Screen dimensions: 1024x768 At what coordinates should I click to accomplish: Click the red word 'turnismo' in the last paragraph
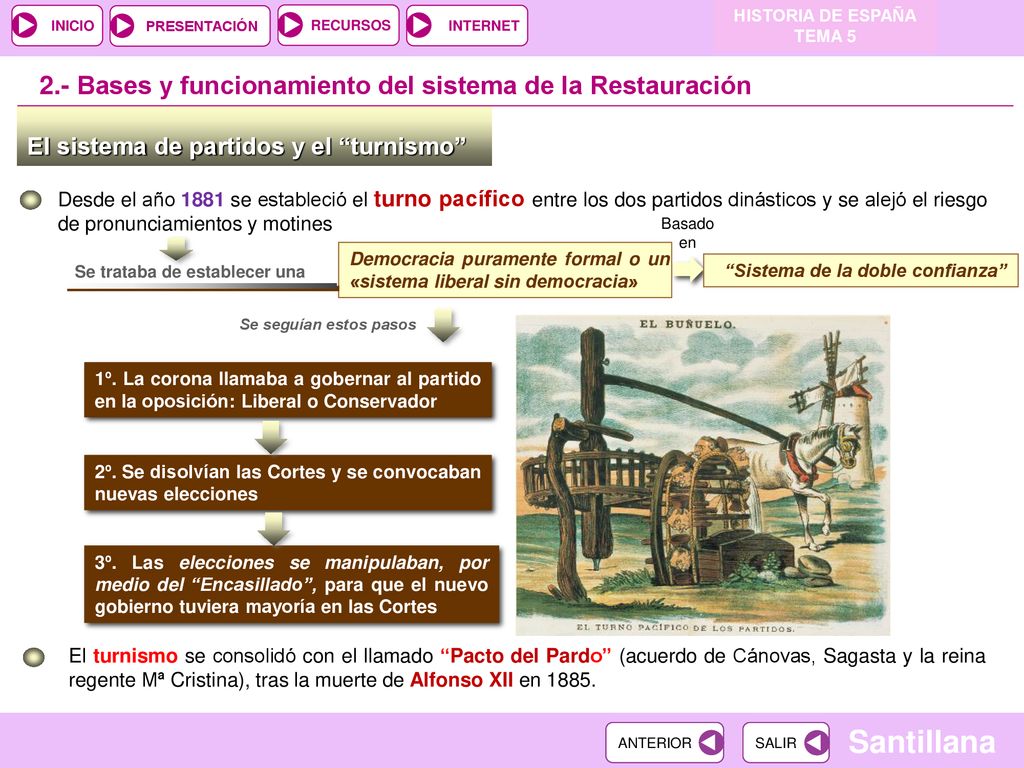click(x=135, y=656)
